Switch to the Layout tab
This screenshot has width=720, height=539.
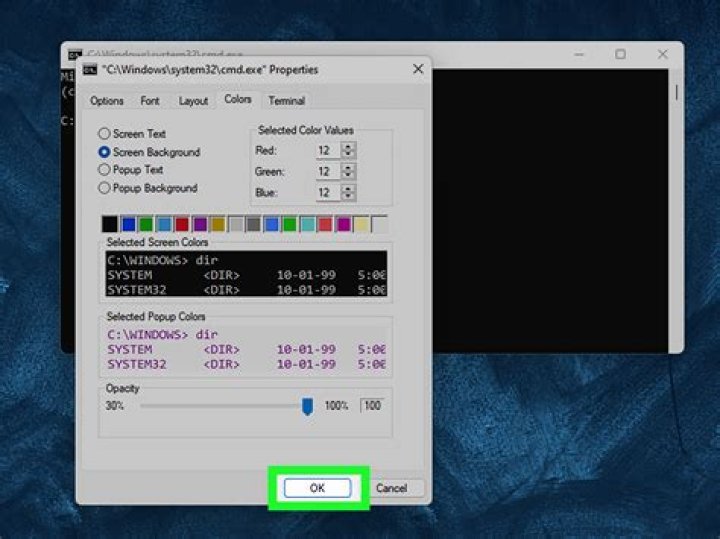193,101
